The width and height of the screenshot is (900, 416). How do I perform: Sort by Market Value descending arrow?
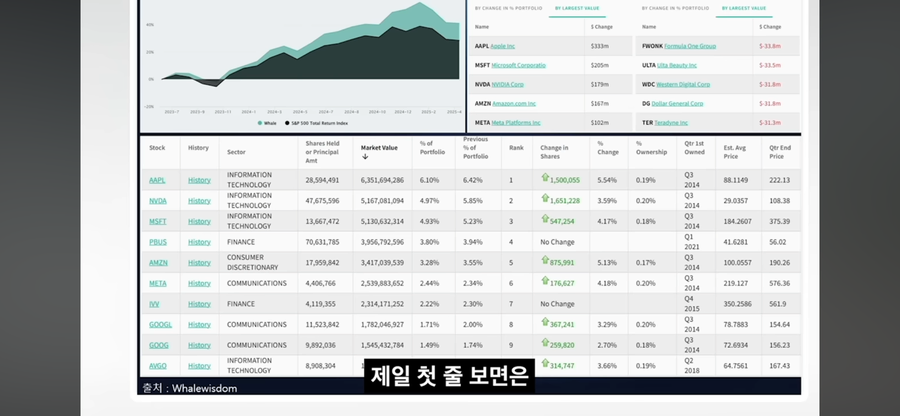click(364, 157)
